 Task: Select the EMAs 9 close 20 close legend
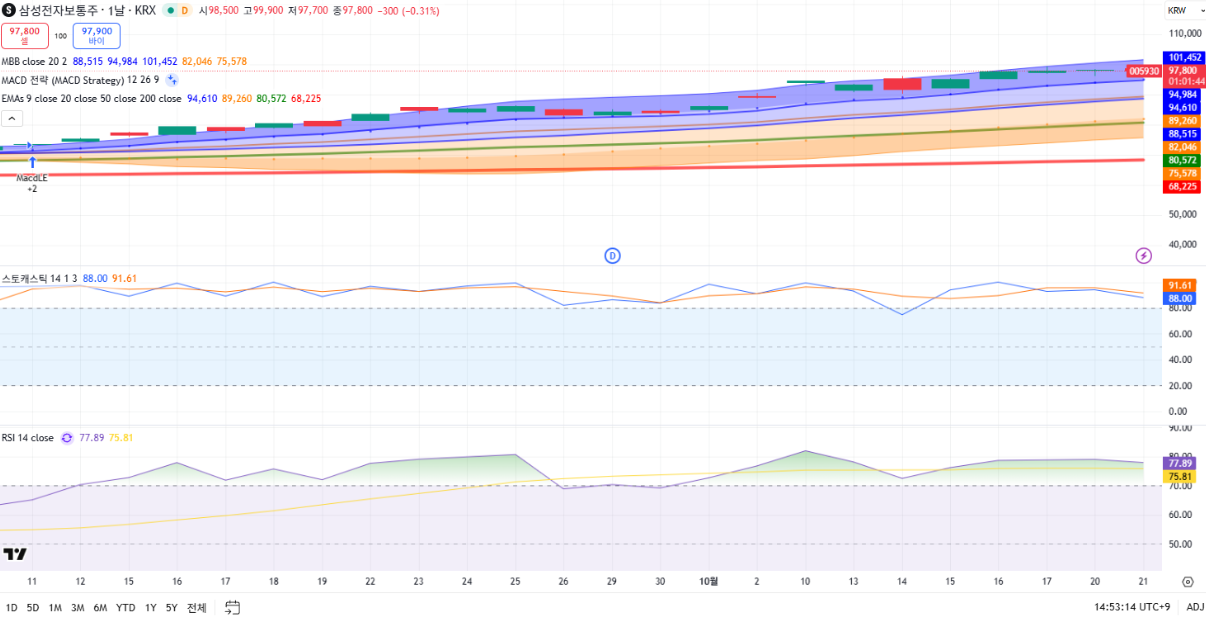click(91, 99)
